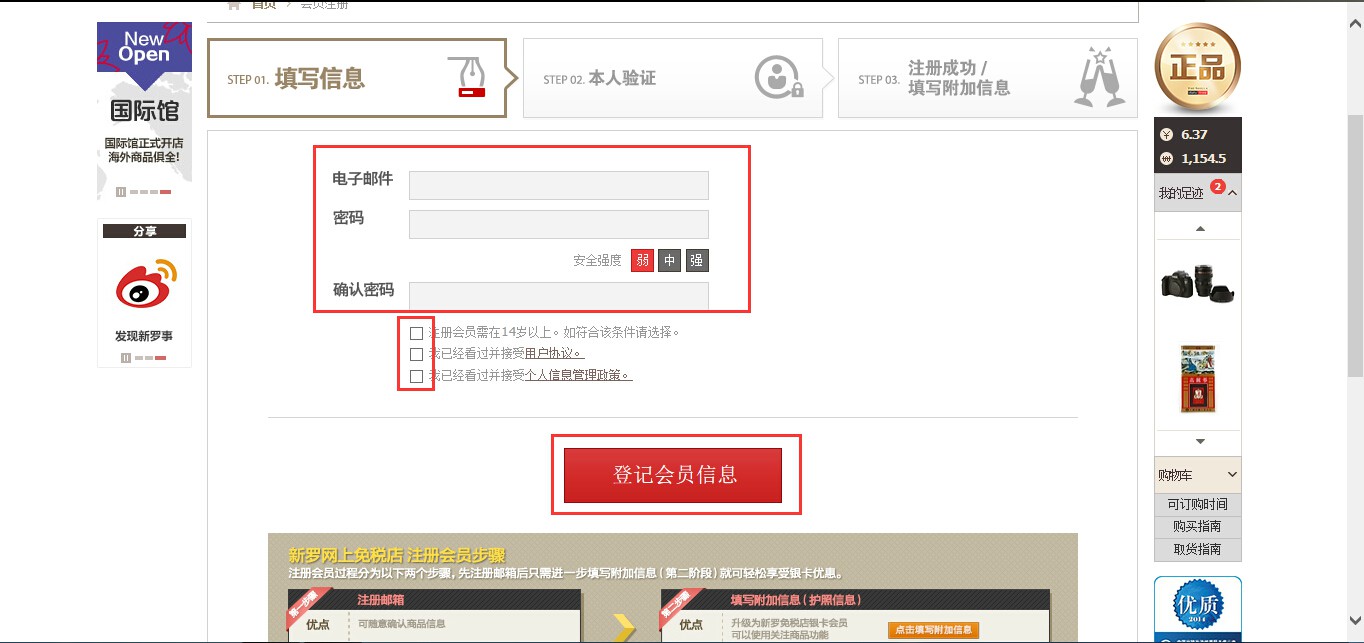The image size is (1364, 643).
Task: Open 首页 from the breadcrumb
Action: click(x=262, y=3)
